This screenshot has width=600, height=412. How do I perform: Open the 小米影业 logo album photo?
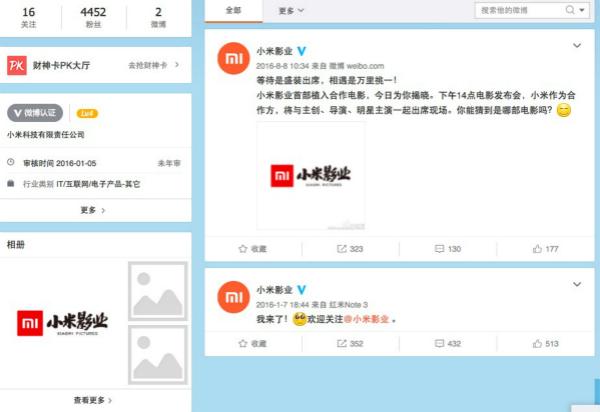(x=63, y=323)
